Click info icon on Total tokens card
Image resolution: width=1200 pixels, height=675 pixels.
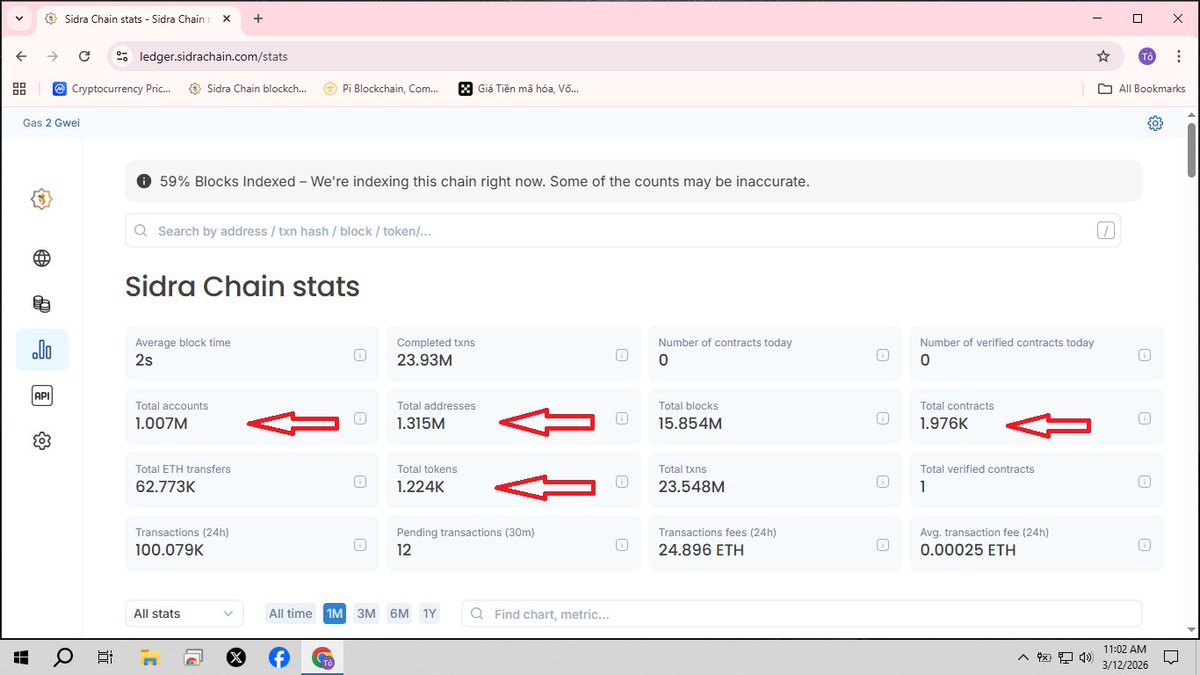coord(622,482)
